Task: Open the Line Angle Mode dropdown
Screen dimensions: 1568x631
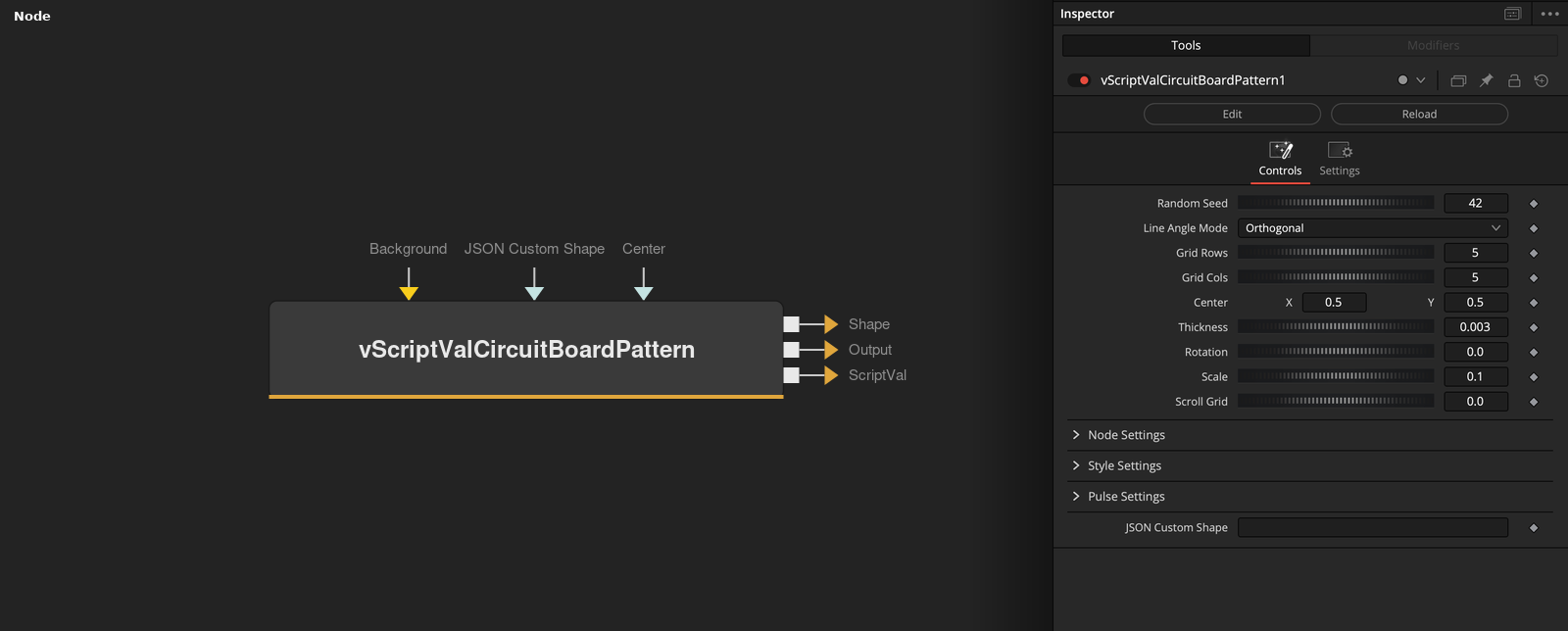Action: [1373, 228]
